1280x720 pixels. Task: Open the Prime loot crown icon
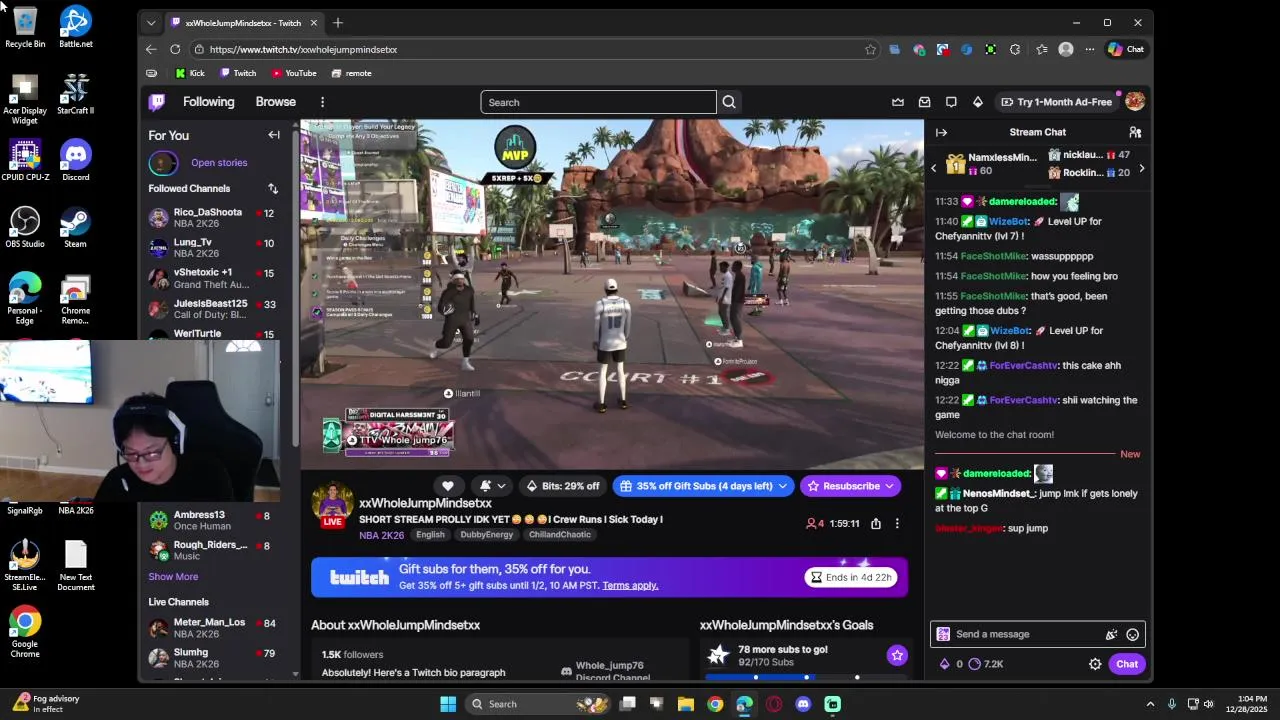(898, 102)
